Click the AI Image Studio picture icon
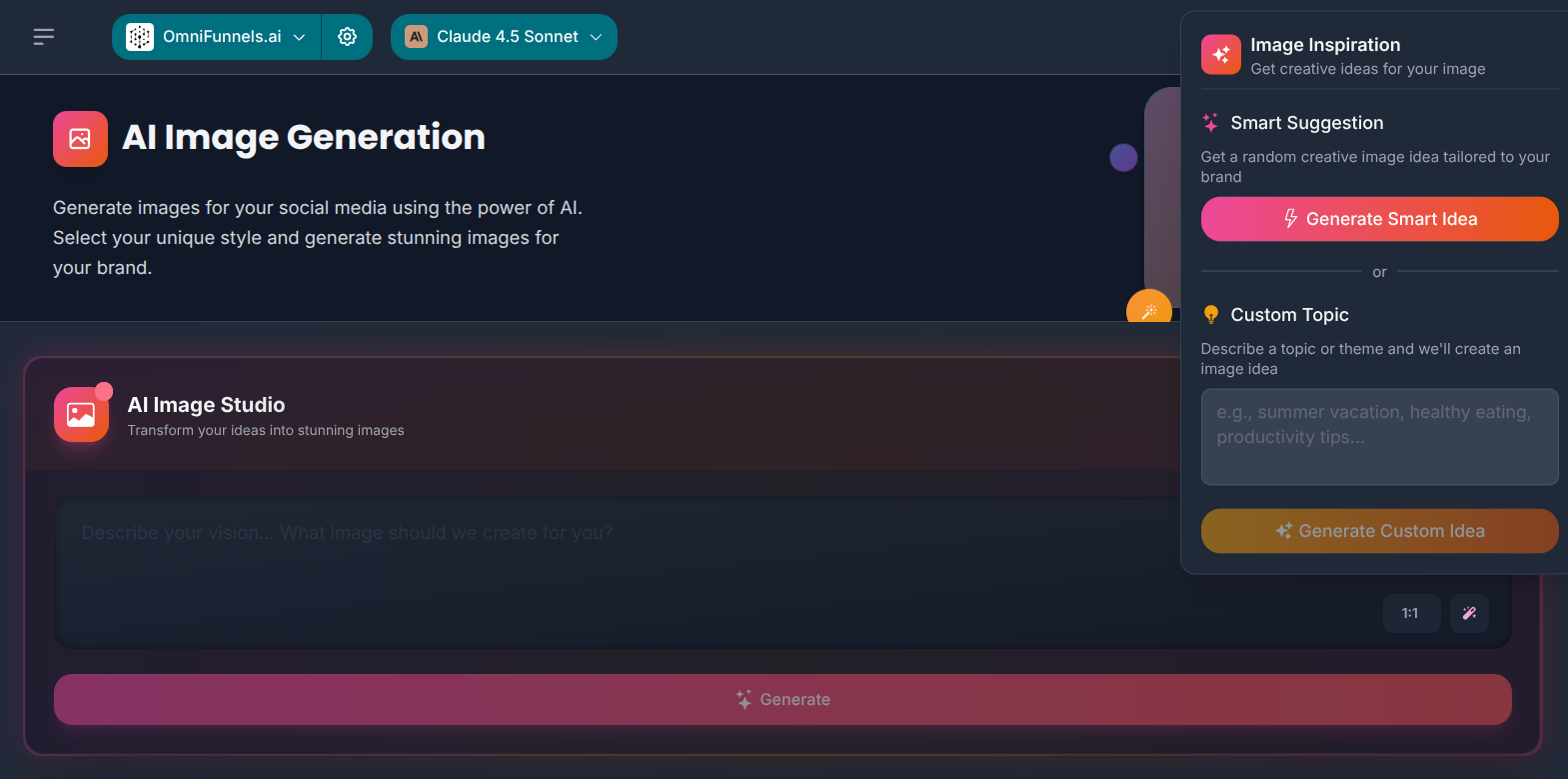Image resolution: width=1568 pixels, height=779 pixels. pyautogui.click(x=81, y=414)
